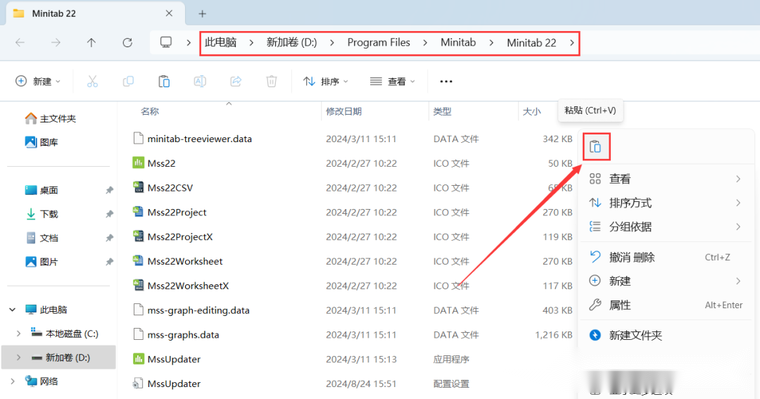Image resolution: width=760 pixels, height=399 pixels.
Task: Click the Paste icon in toolbar
Action: (164, 81)
